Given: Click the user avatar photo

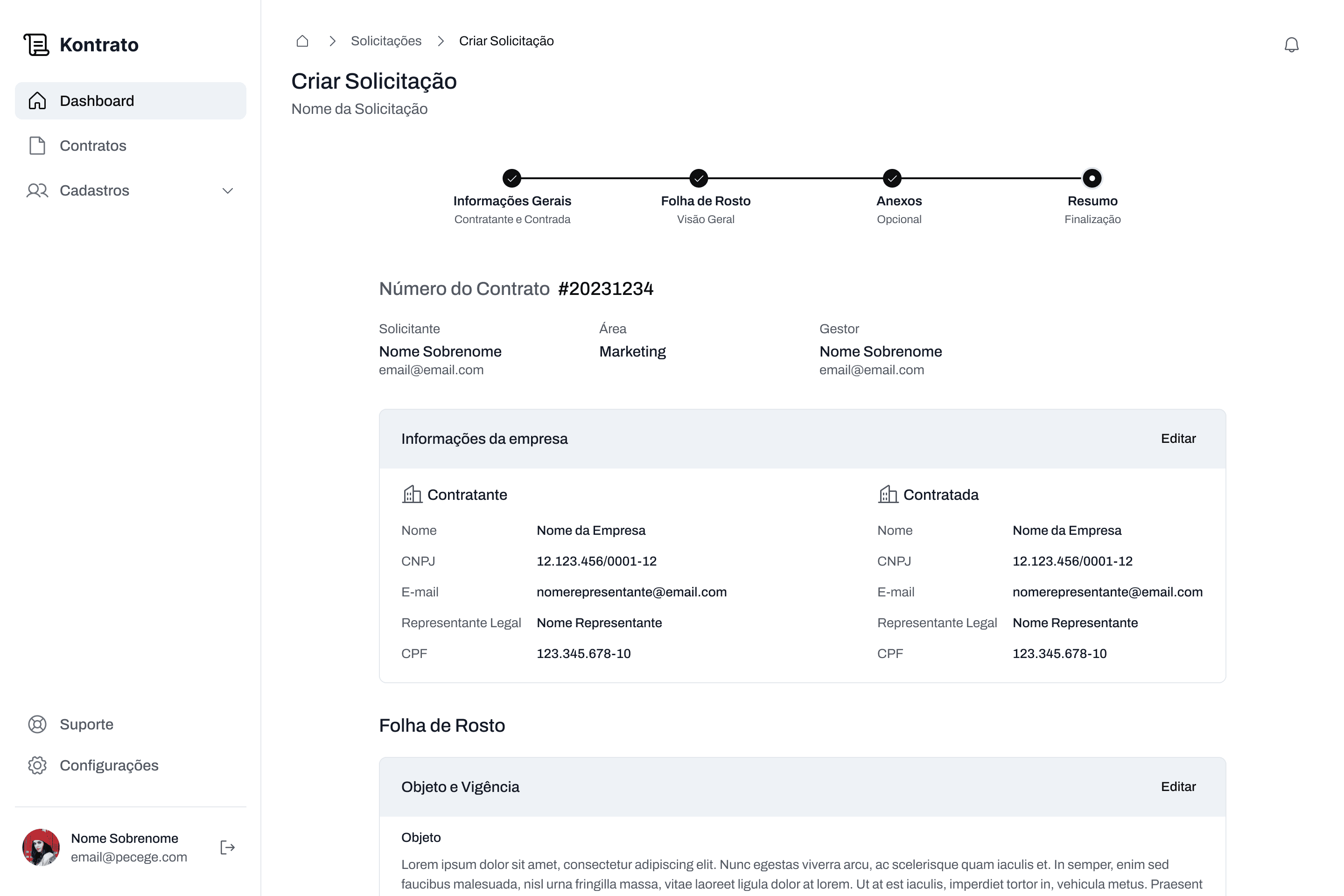Looking at the screenshot, I should [x=41, y=847].
